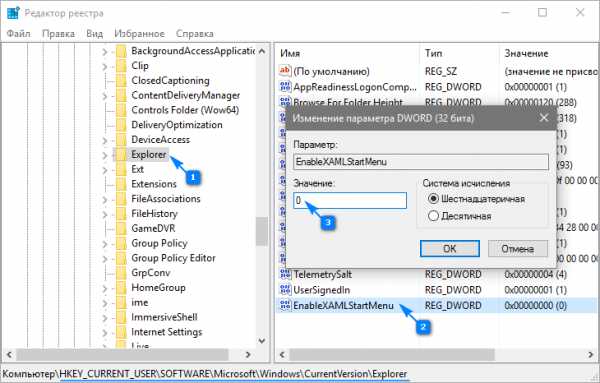
Task: Click the Отмена button
Action: point(518,249)
